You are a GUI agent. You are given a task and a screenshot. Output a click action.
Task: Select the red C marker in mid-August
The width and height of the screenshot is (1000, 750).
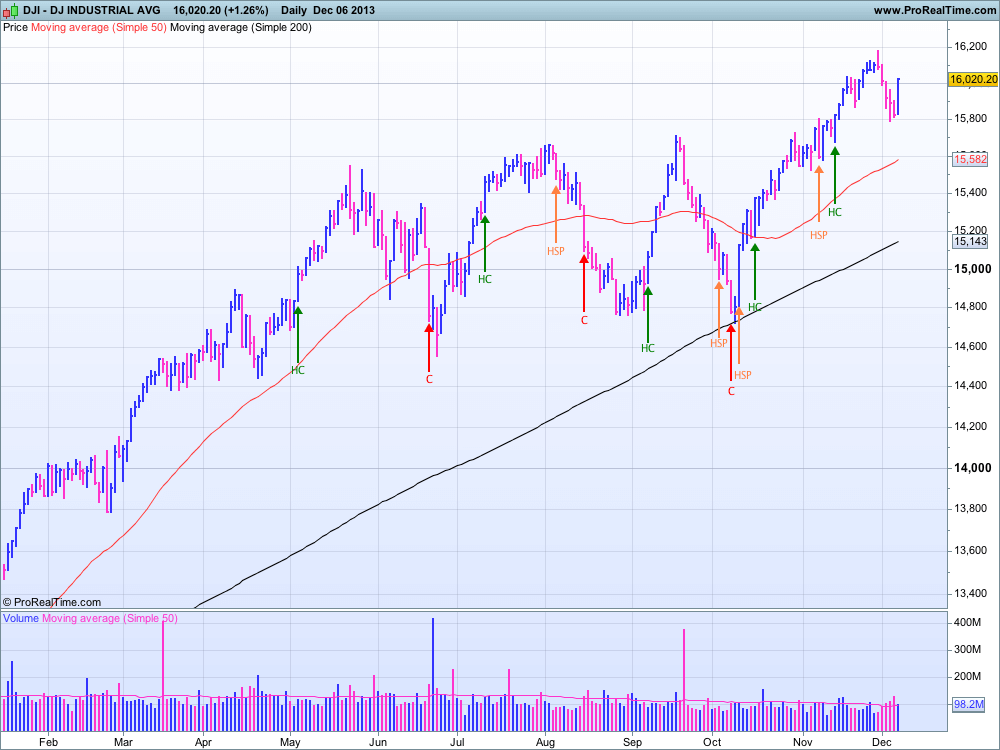coord(584,321)
